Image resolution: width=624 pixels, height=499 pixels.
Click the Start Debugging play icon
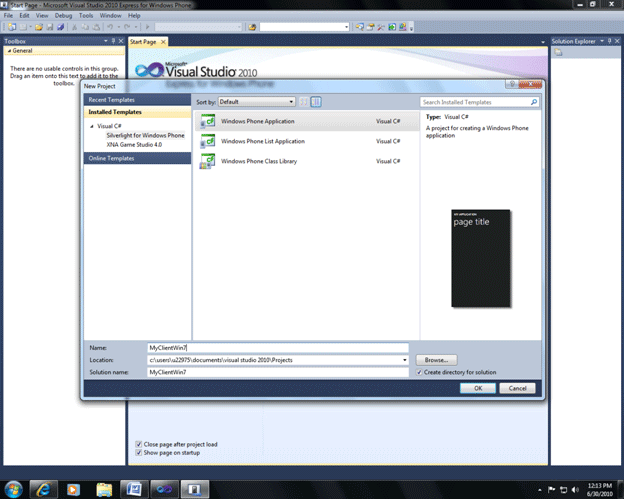tap(147, 27)
